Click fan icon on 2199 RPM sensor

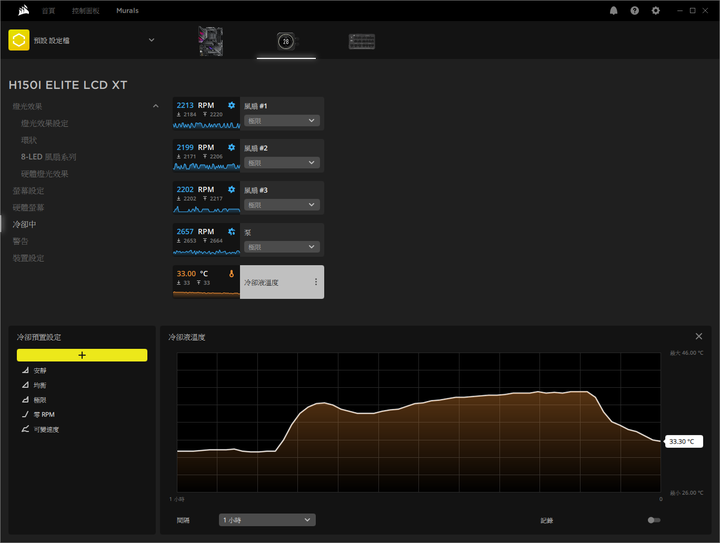(x=231, y=147)
